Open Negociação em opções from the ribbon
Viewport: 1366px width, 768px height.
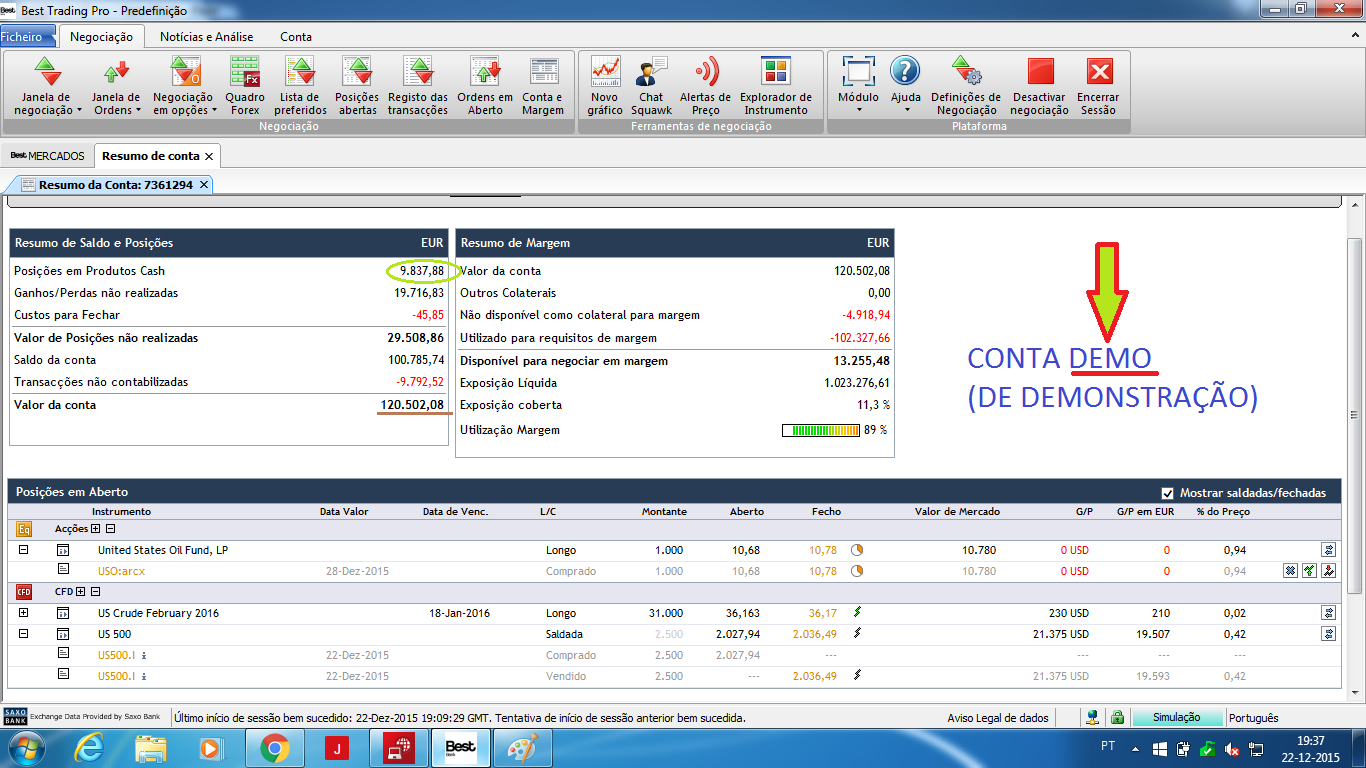[x=185, y=86]
